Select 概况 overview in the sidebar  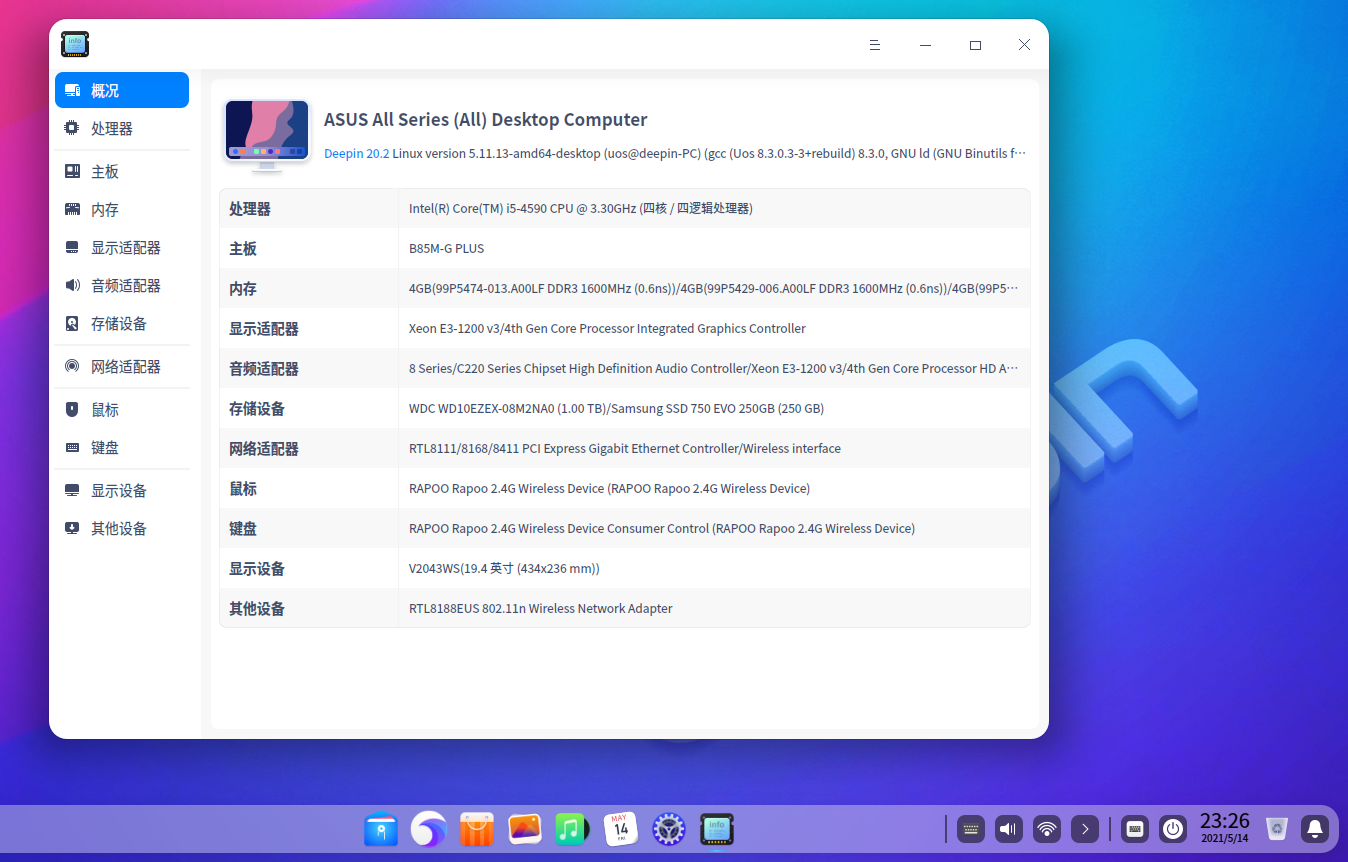(122, 90)
